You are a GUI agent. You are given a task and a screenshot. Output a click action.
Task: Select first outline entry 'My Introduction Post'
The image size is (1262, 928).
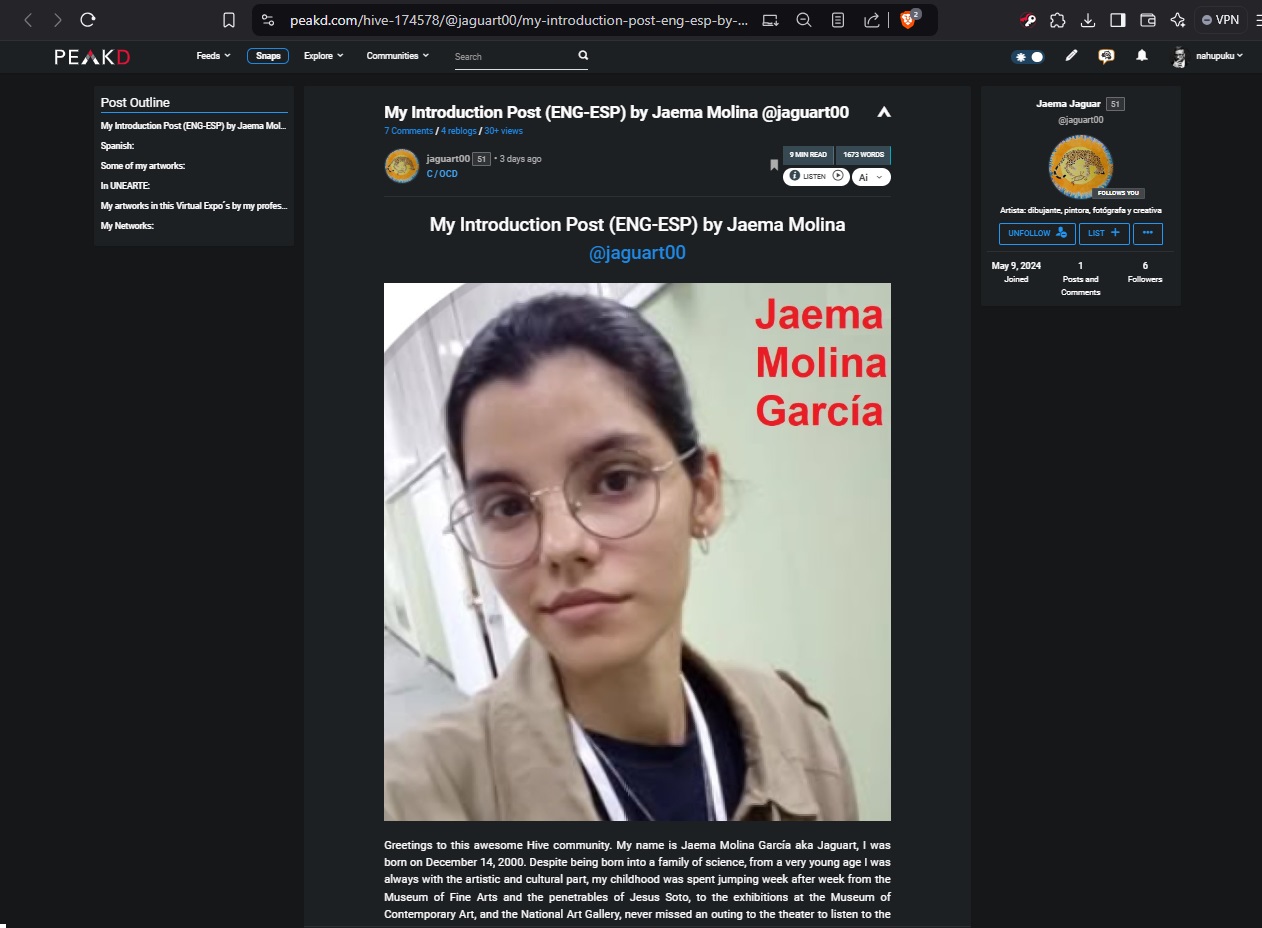click(x=194, y=126)
